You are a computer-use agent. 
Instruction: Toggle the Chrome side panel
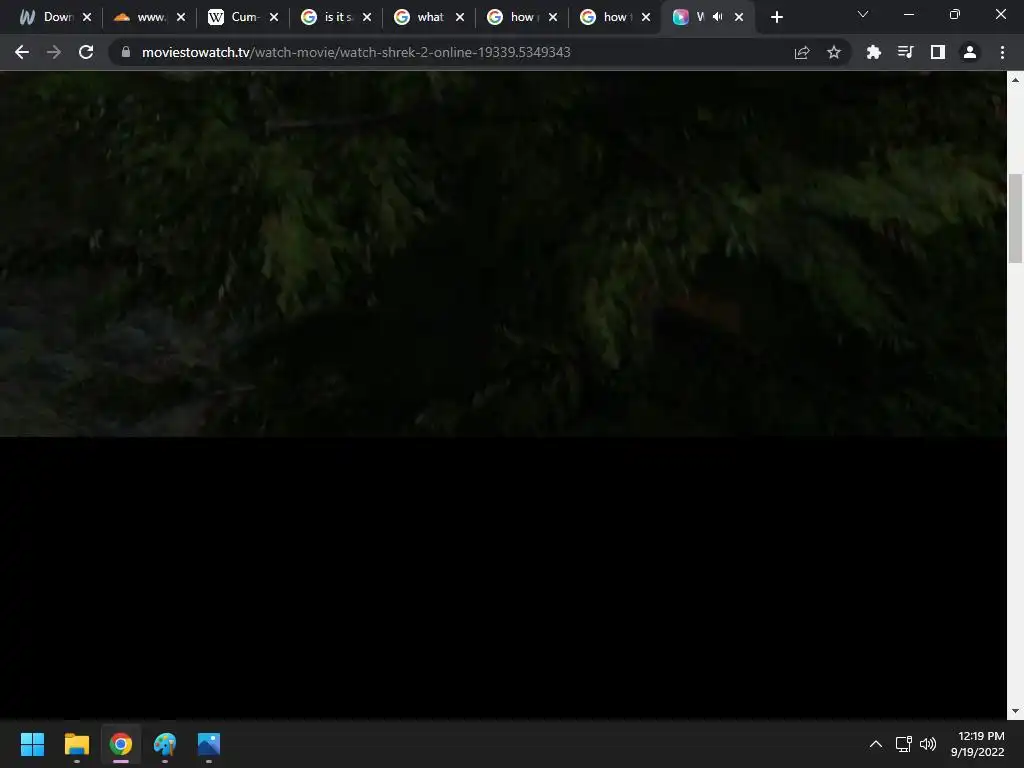coord(938,52)
